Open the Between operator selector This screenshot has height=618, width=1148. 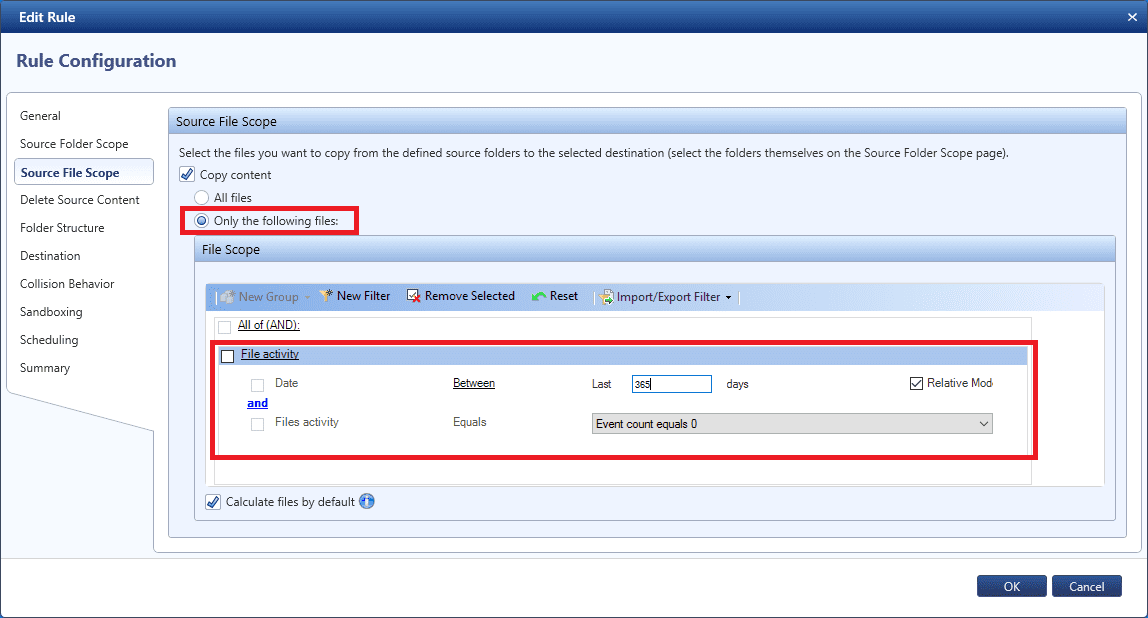(474, 383)
